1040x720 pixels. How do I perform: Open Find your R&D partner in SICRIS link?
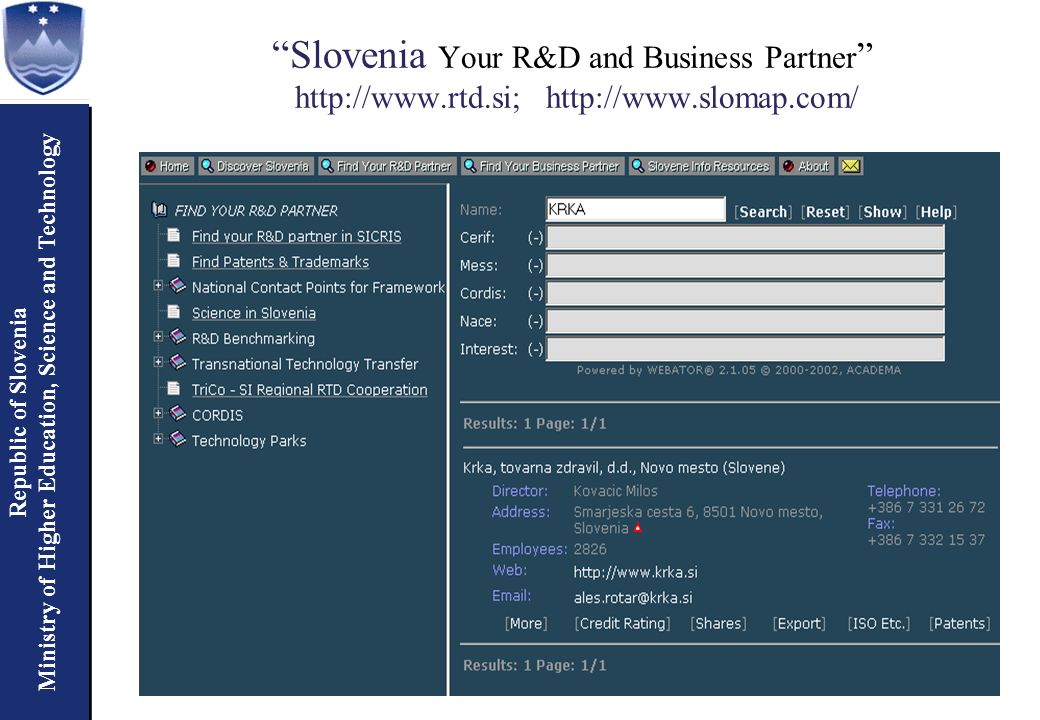click(x=296, y=236)
